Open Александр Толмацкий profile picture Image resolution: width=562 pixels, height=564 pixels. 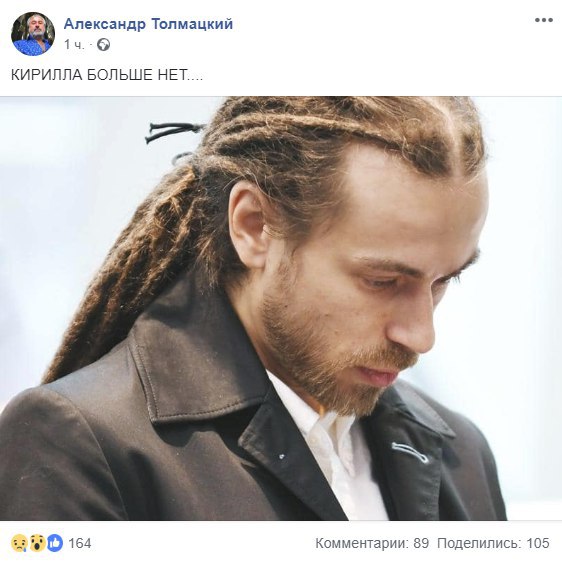[x=33, y=34]
